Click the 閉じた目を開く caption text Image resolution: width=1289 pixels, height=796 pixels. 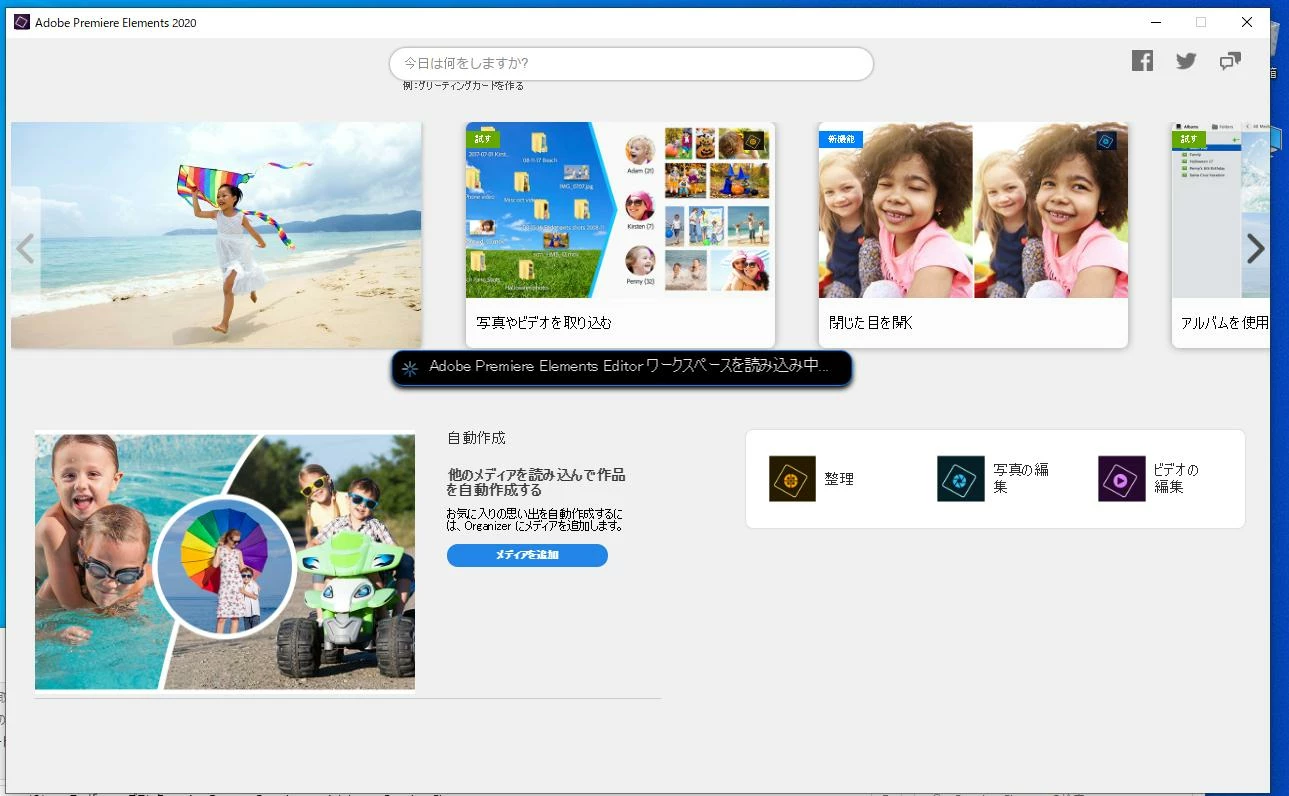871,323
